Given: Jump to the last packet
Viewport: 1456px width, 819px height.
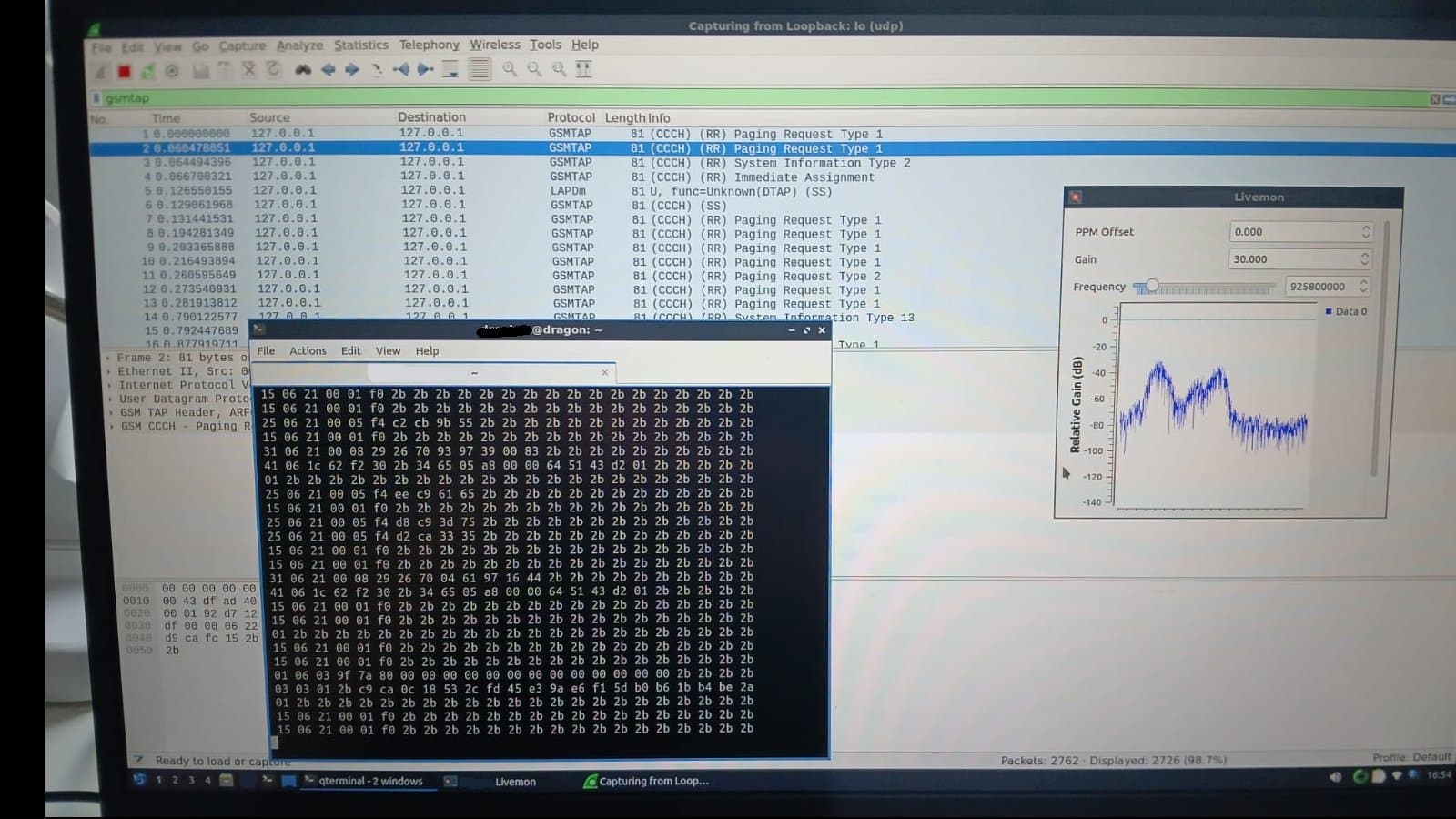Looking at the screenshot, I should pos(425,69).
